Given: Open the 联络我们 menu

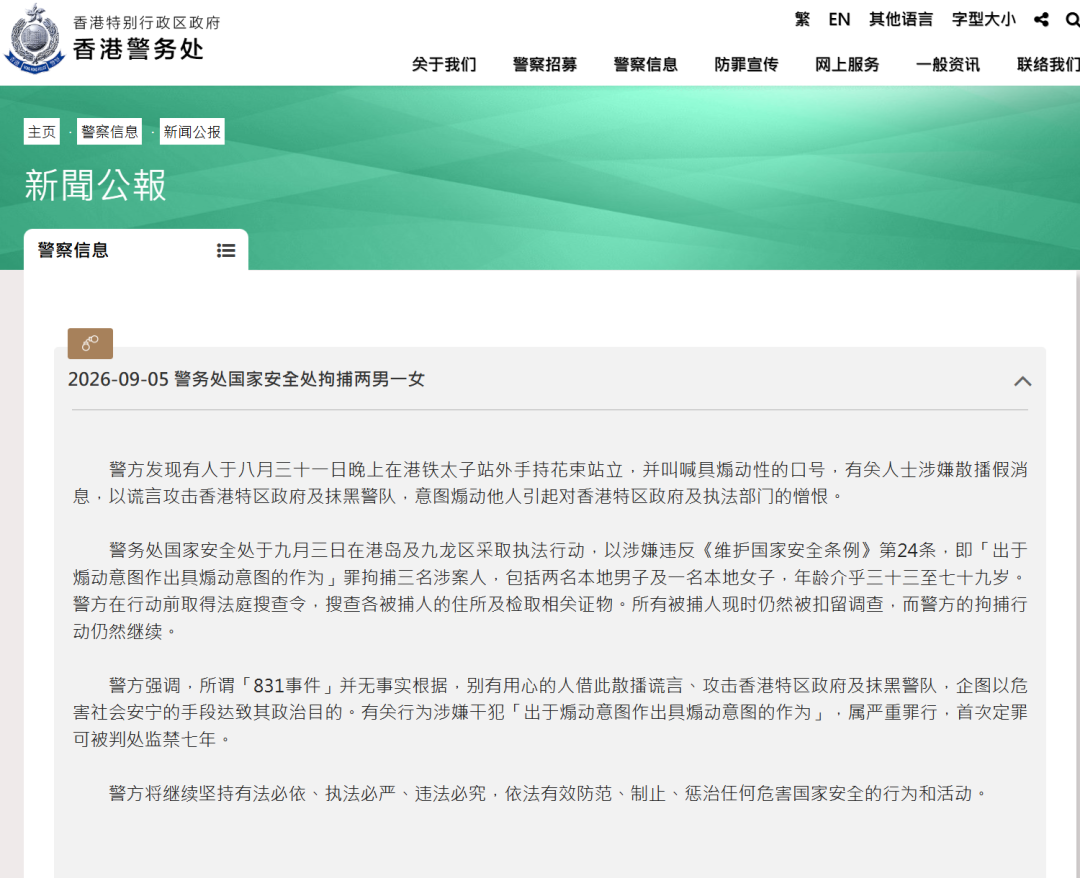Looking at the screenshot, I should [1048, 65].
